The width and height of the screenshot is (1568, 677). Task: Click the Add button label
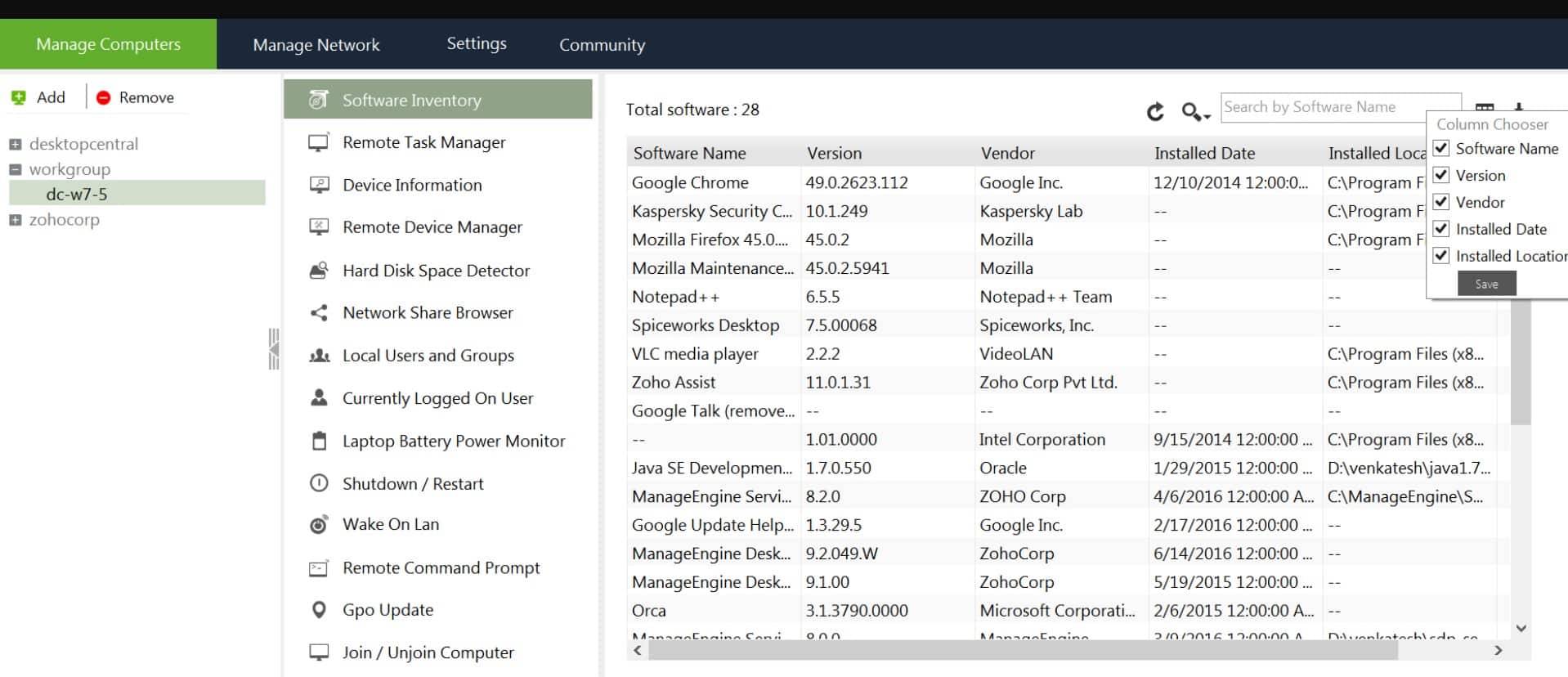pos(51,97)
